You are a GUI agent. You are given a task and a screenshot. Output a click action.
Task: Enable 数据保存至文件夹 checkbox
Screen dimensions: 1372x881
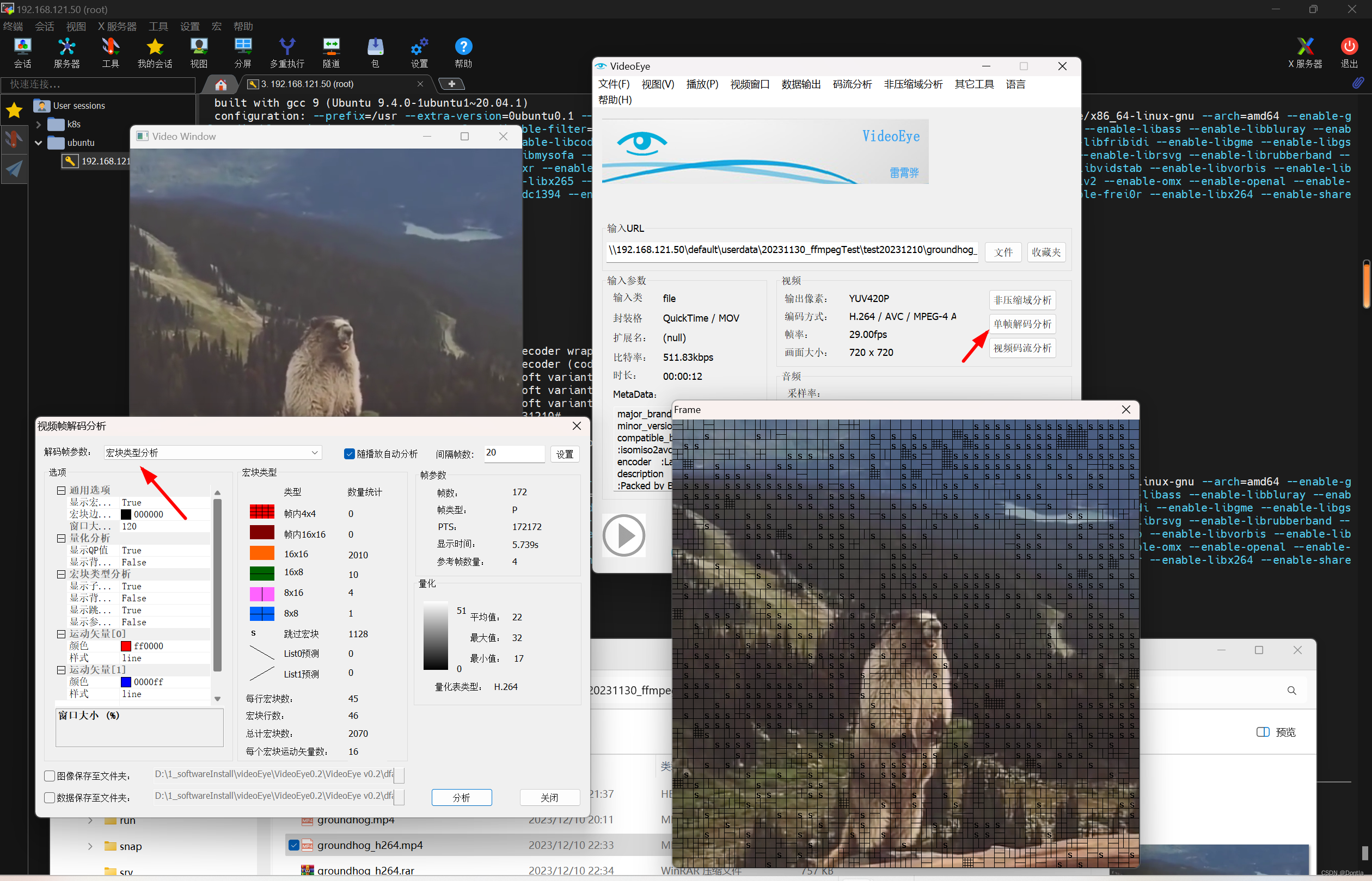pyautogui.click(x=50, y=798)
